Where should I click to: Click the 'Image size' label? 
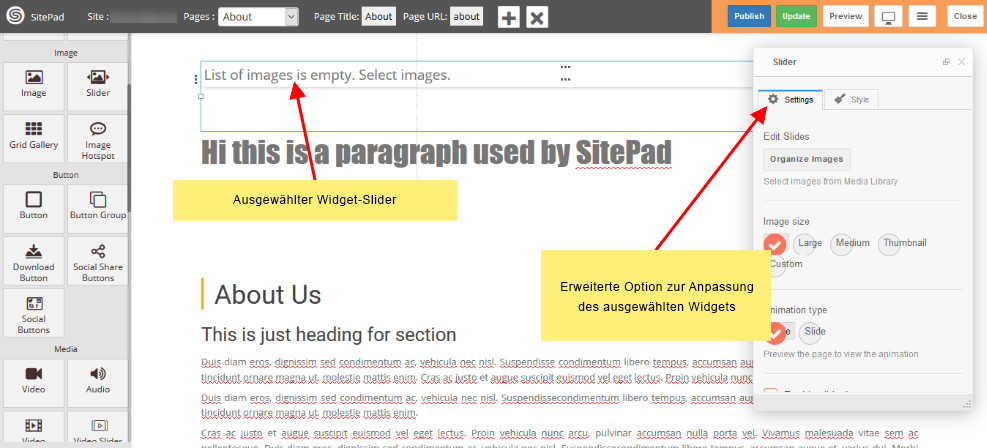[x=786, y=221]
